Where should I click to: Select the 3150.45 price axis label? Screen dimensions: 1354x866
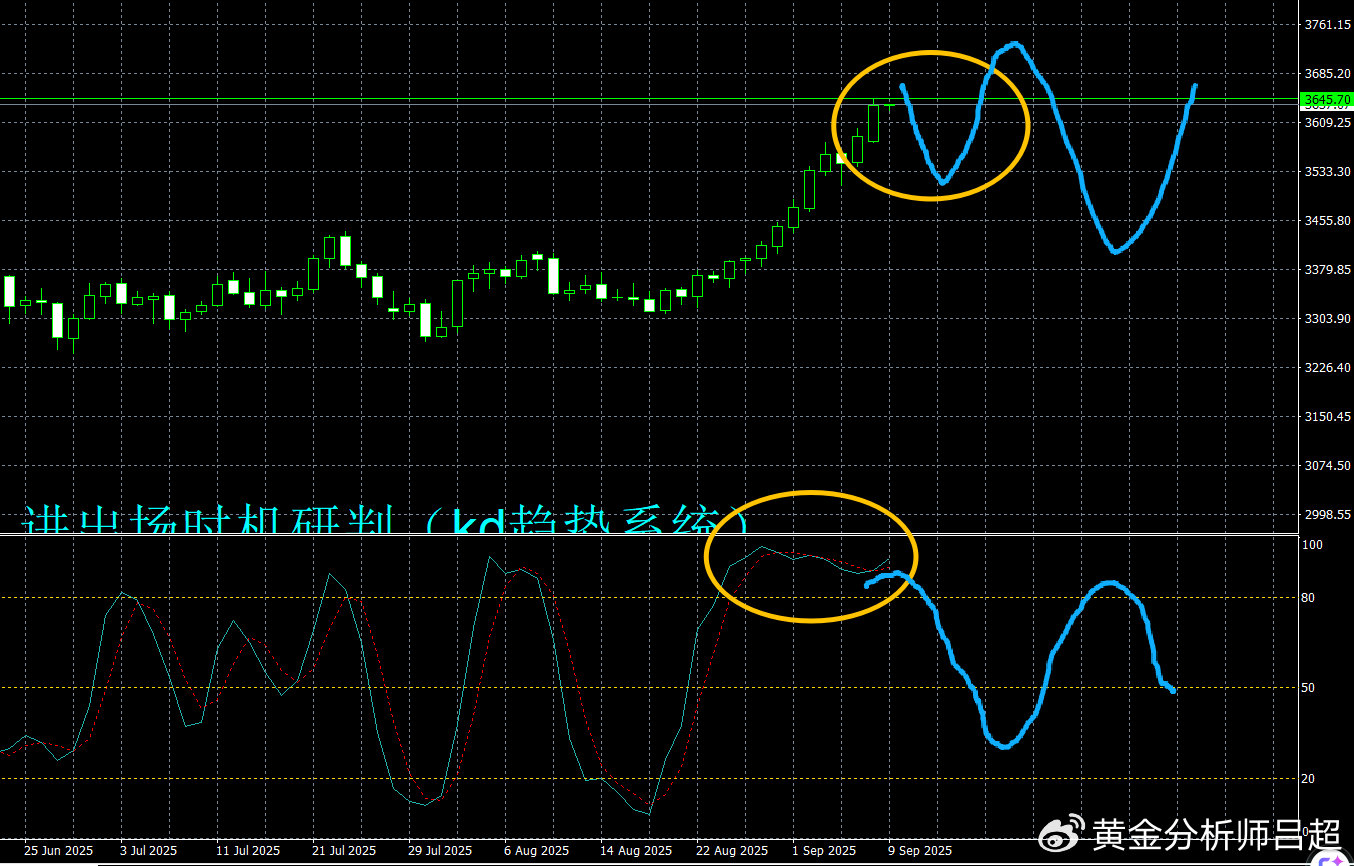pyautogui.click(x=1328, y=417)
